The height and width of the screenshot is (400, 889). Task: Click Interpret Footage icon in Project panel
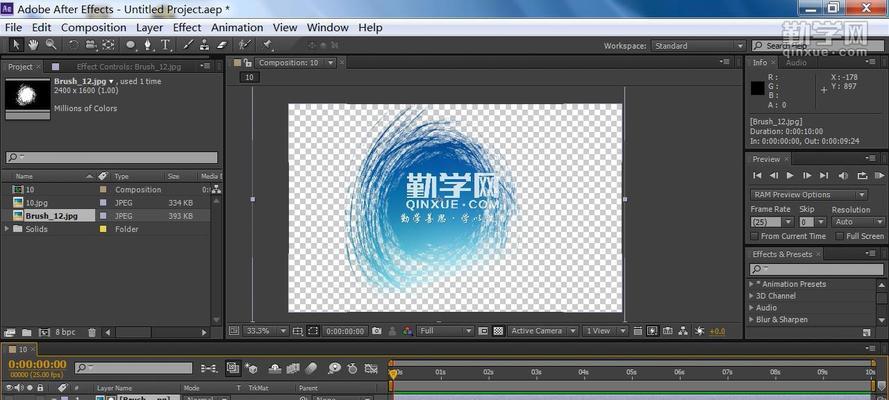[10, 333]
